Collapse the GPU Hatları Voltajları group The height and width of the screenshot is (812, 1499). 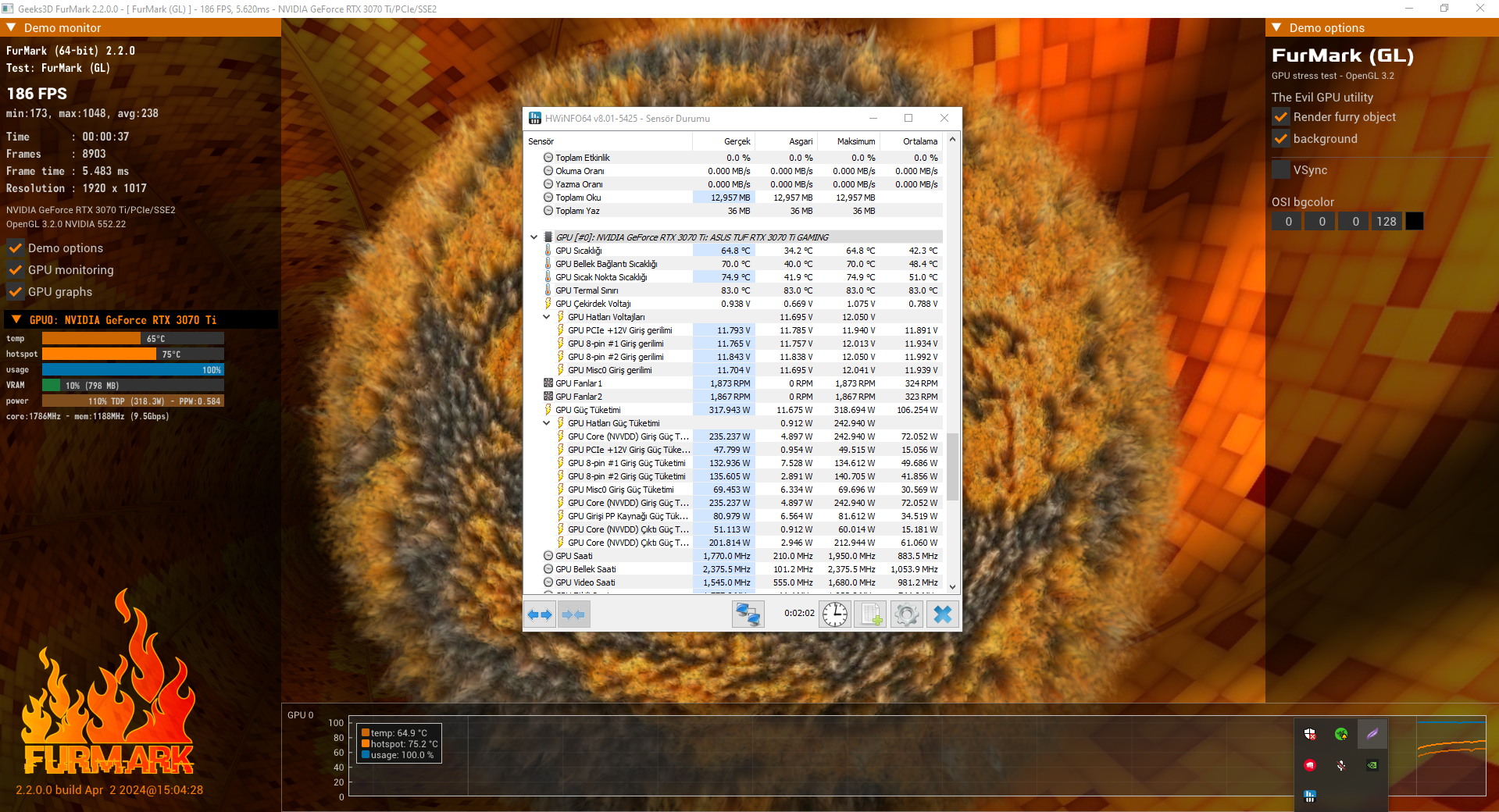(x=547, y=317)
